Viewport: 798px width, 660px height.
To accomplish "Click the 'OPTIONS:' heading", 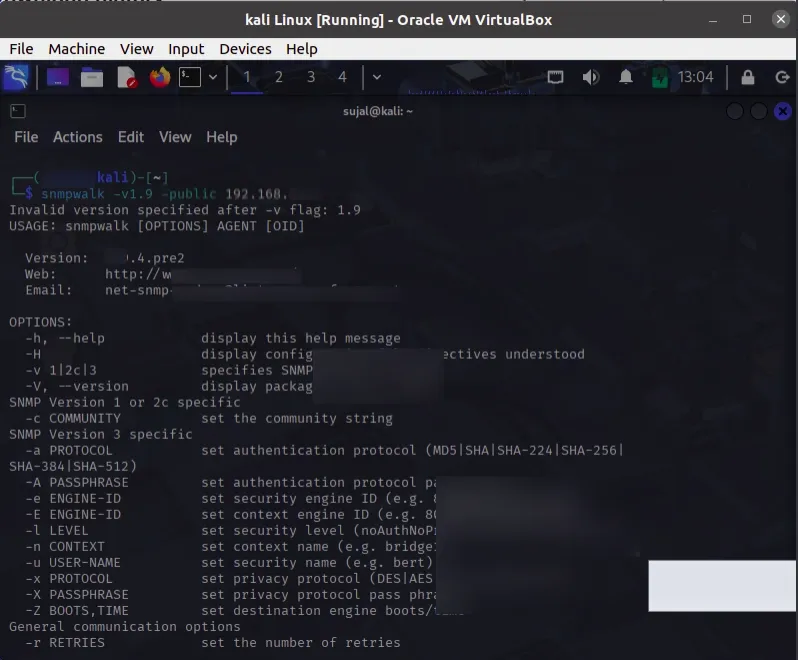I will (x=41, y=322).
